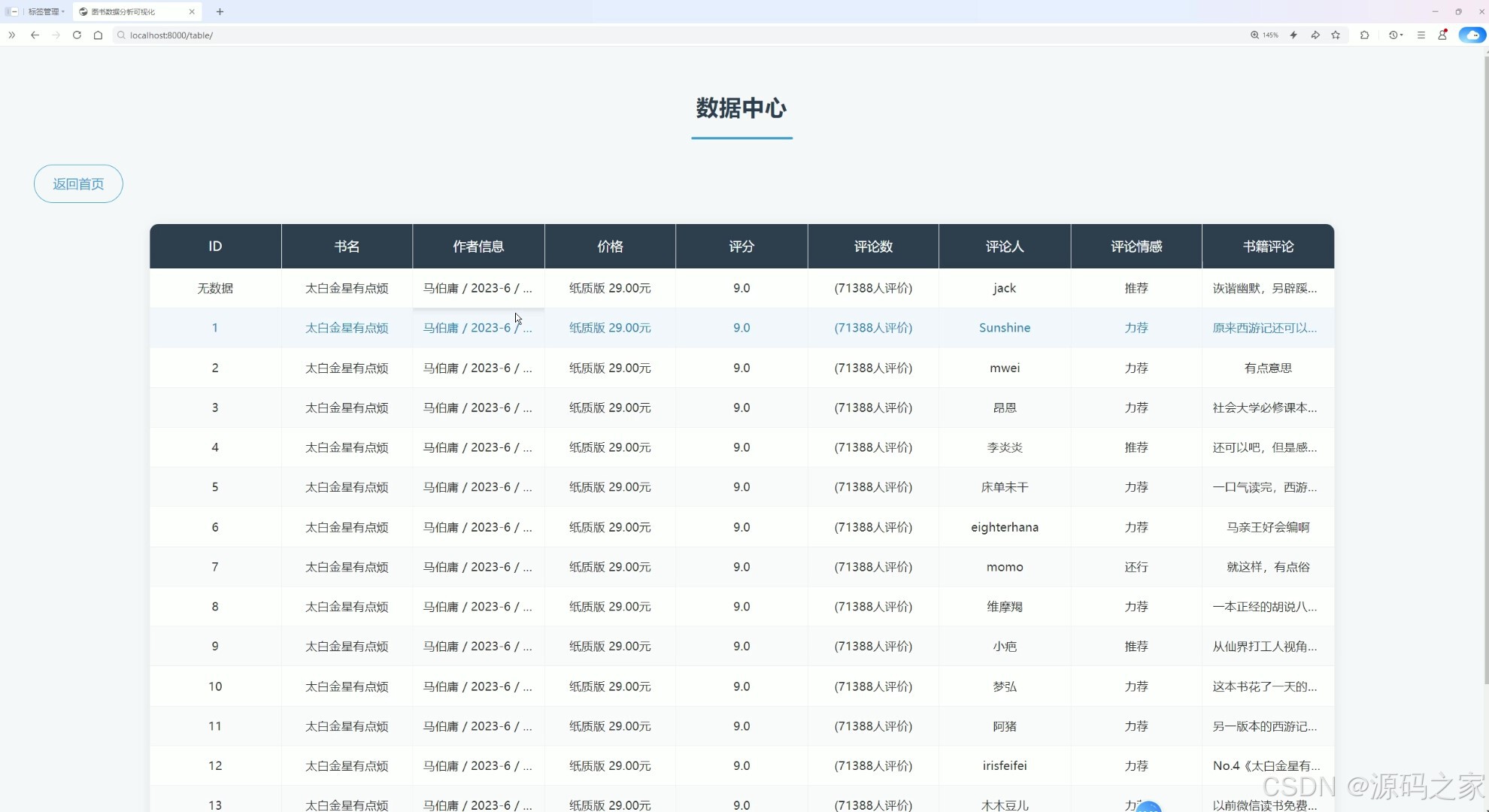
Task: Open the 标签管理 dropdown
Action: coord(45,11)
